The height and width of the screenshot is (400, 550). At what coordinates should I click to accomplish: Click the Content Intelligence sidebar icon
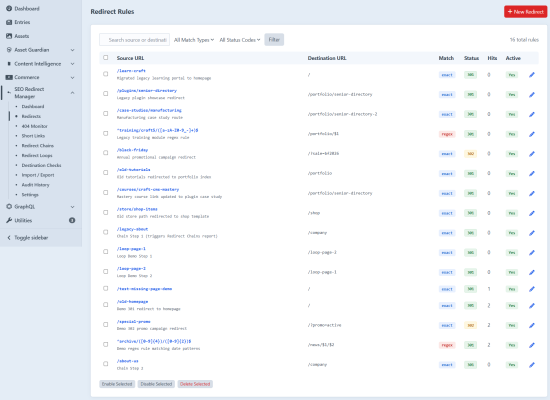[x=9, y=64]
